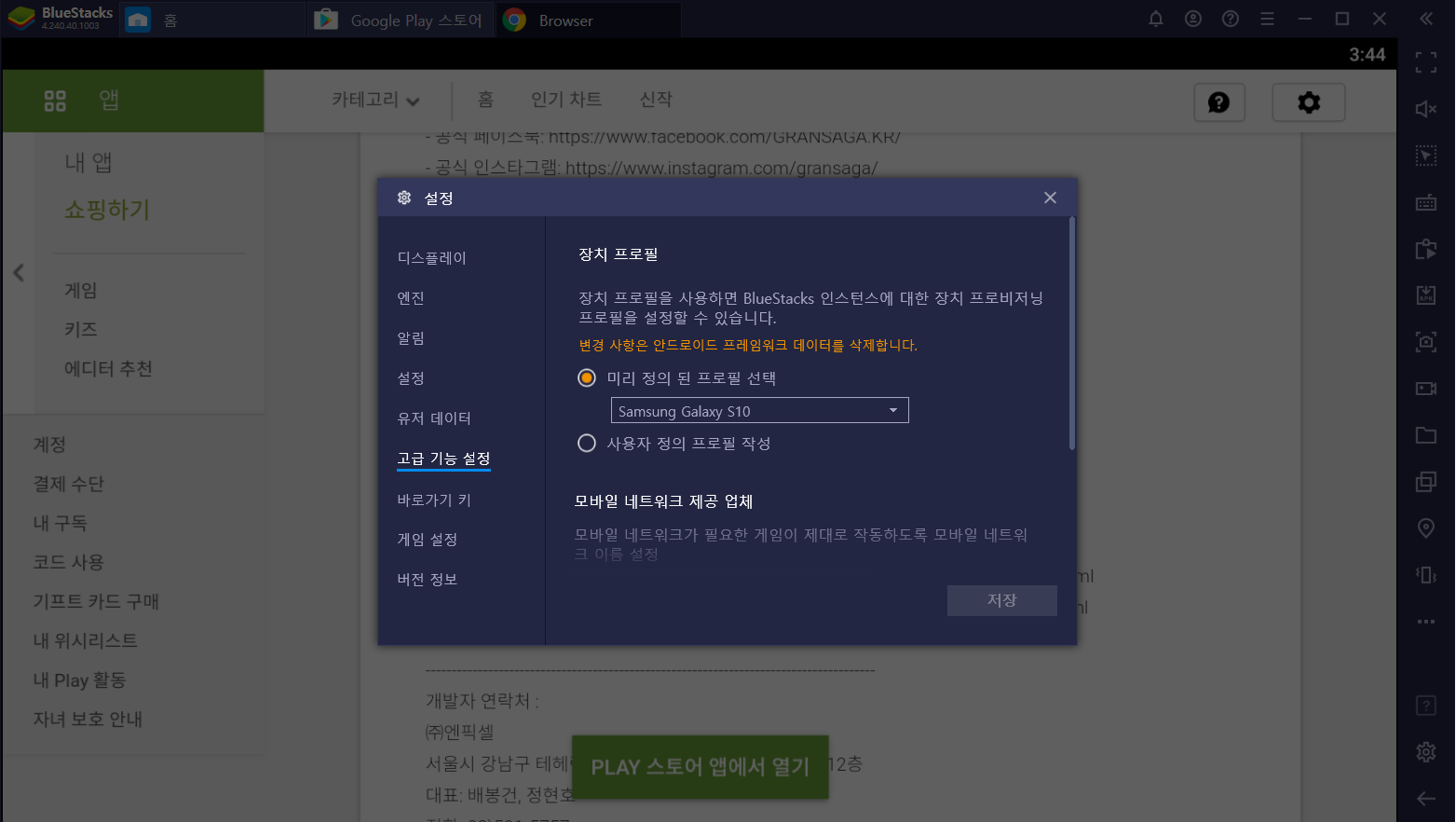Open the hamburger menu in title bar
Image resolution: width=1456 pixels, height=822 pixels.
(x=1268, y=19)
